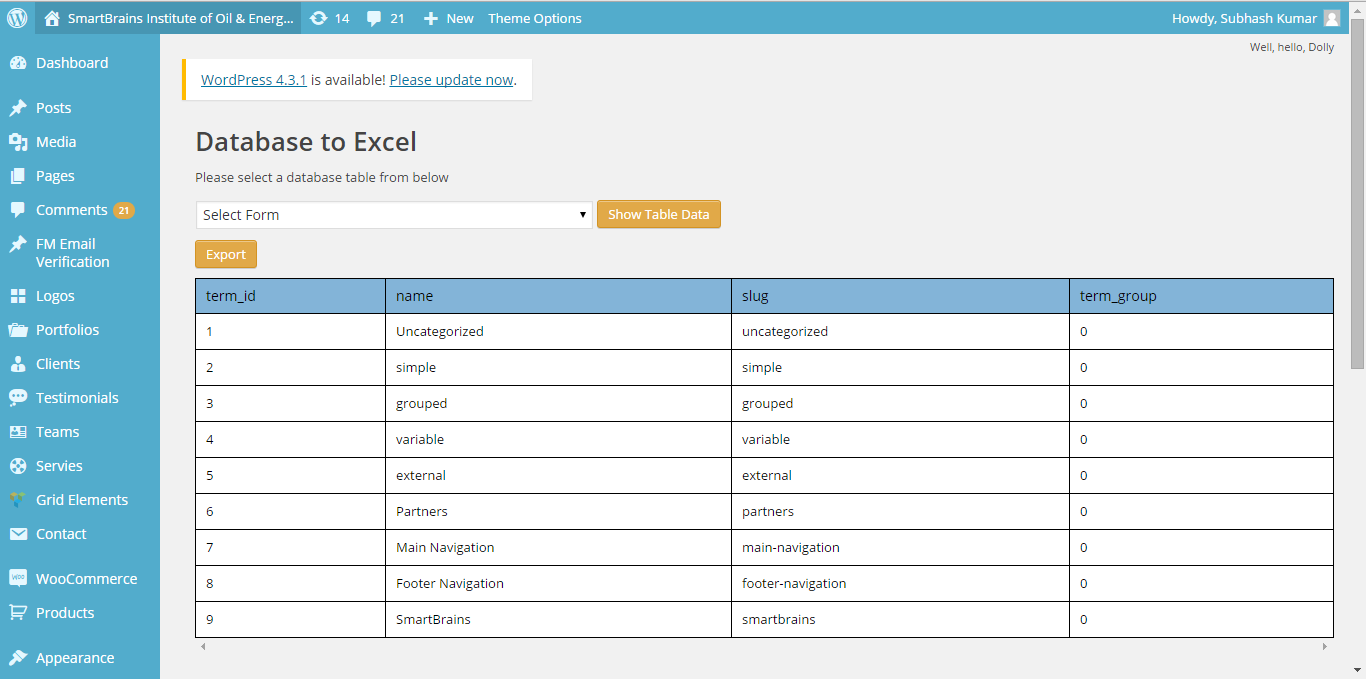Image resolution: width=1366 pixels, height=679 pixels.
Task: Click the updates icon showing 14
Action: [318, 18]
